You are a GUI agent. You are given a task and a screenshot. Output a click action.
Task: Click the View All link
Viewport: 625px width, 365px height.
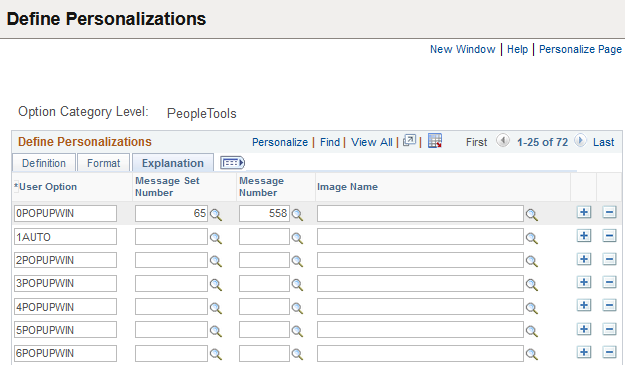[371, 142]
